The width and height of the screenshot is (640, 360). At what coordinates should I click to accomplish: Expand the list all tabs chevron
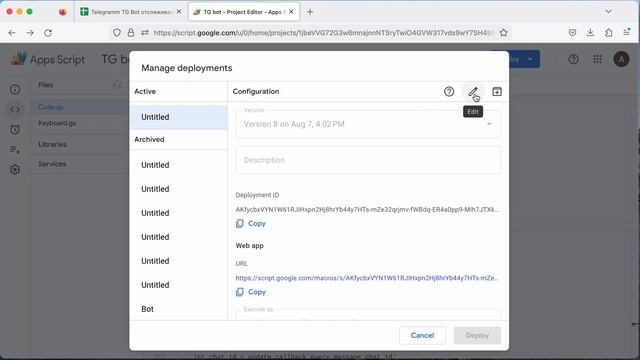click(608, 11)
